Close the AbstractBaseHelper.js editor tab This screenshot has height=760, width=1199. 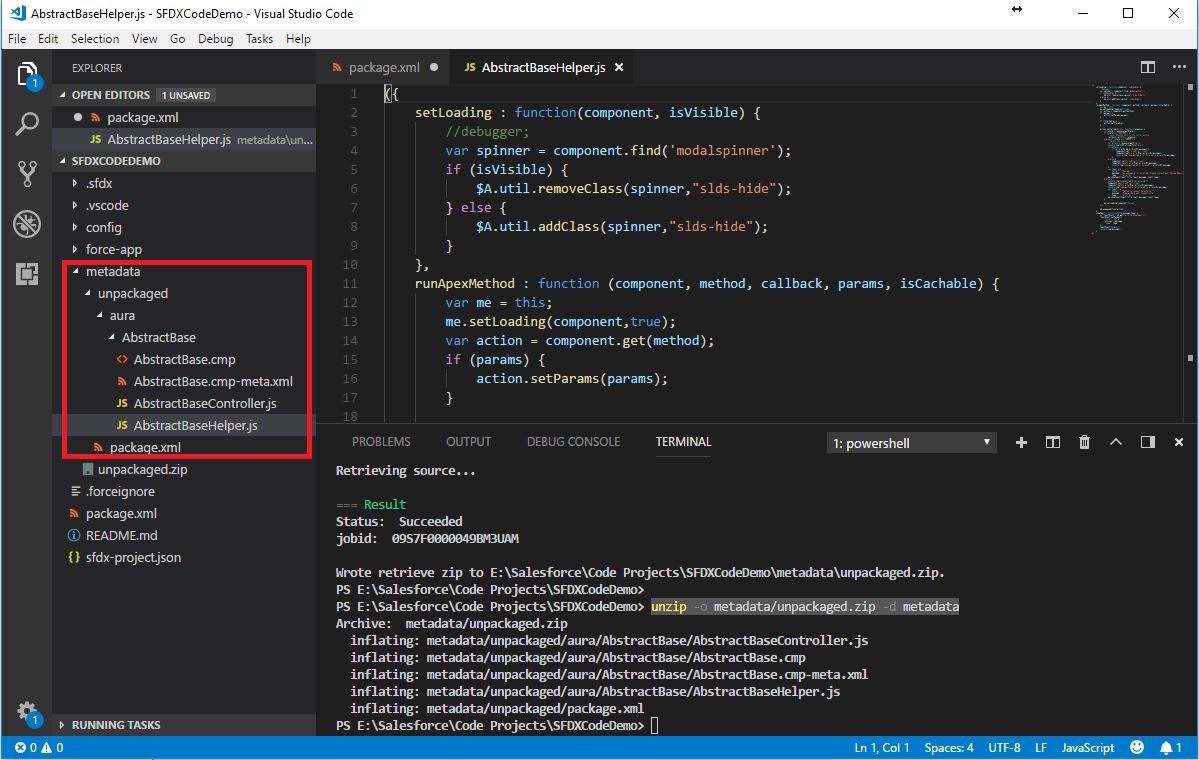(619, 67)
